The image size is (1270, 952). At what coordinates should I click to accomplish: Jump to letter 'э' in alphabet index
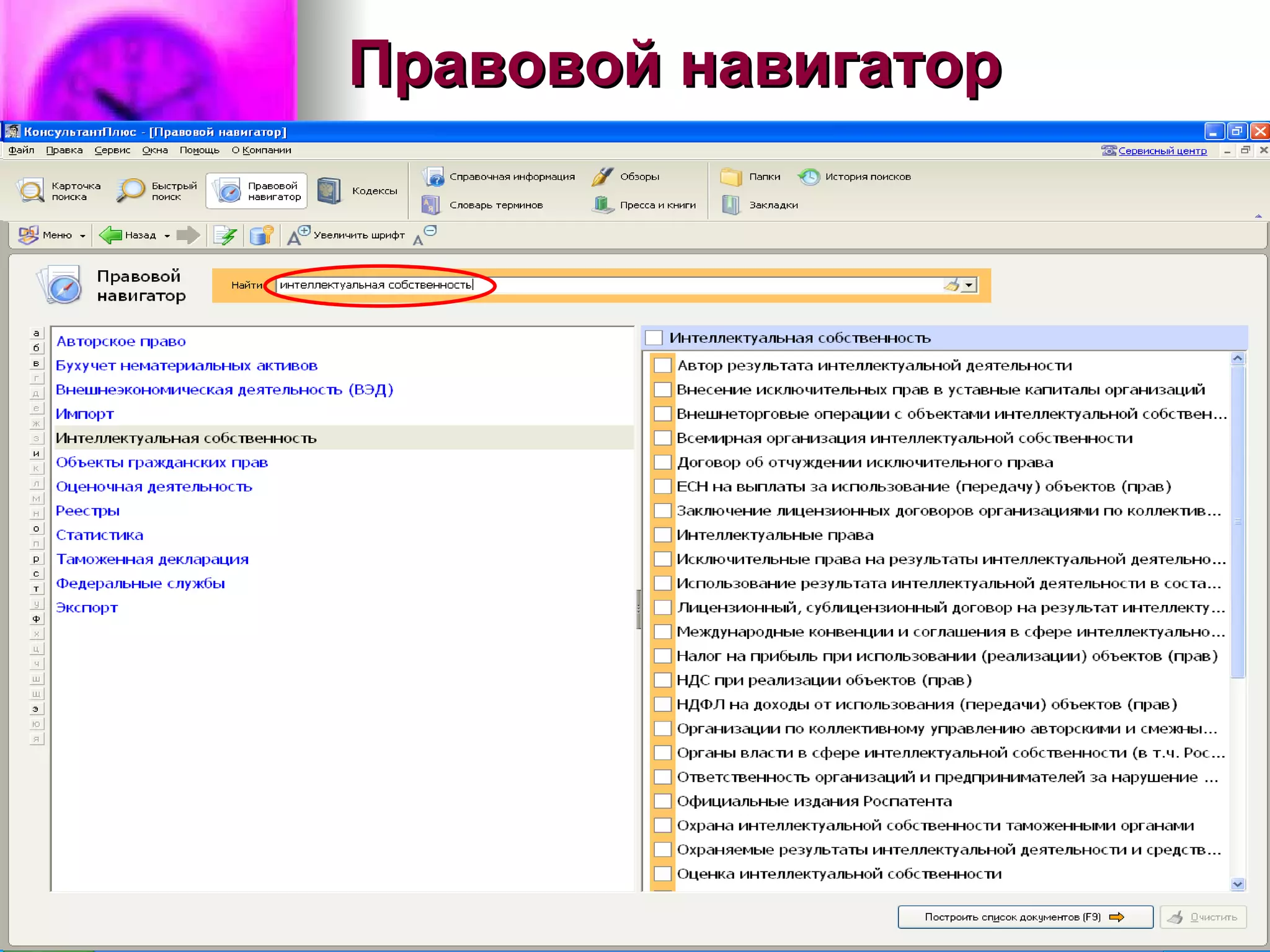36,708
